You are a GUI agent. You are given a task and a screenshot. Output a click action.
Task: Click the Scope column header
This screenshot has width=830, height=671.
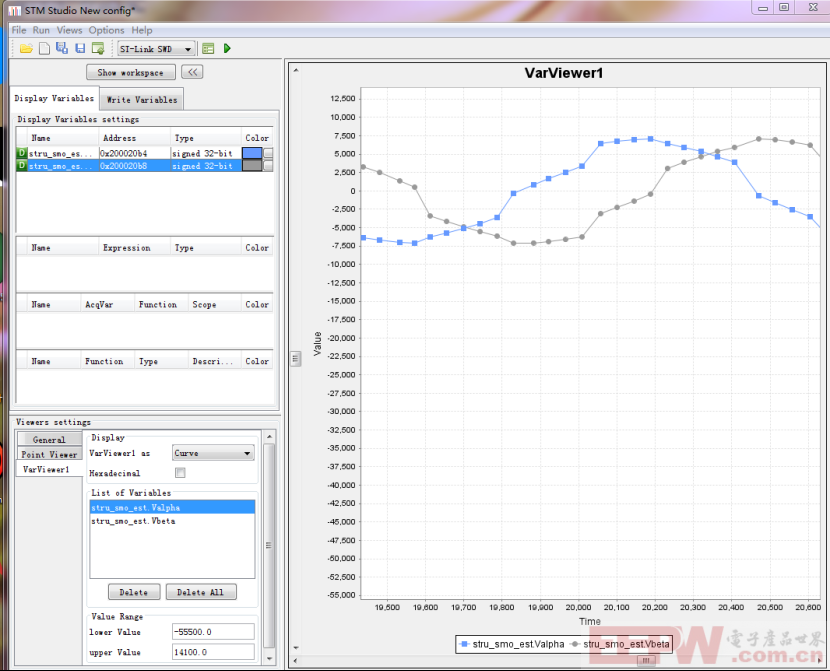[x=214, y=304]
